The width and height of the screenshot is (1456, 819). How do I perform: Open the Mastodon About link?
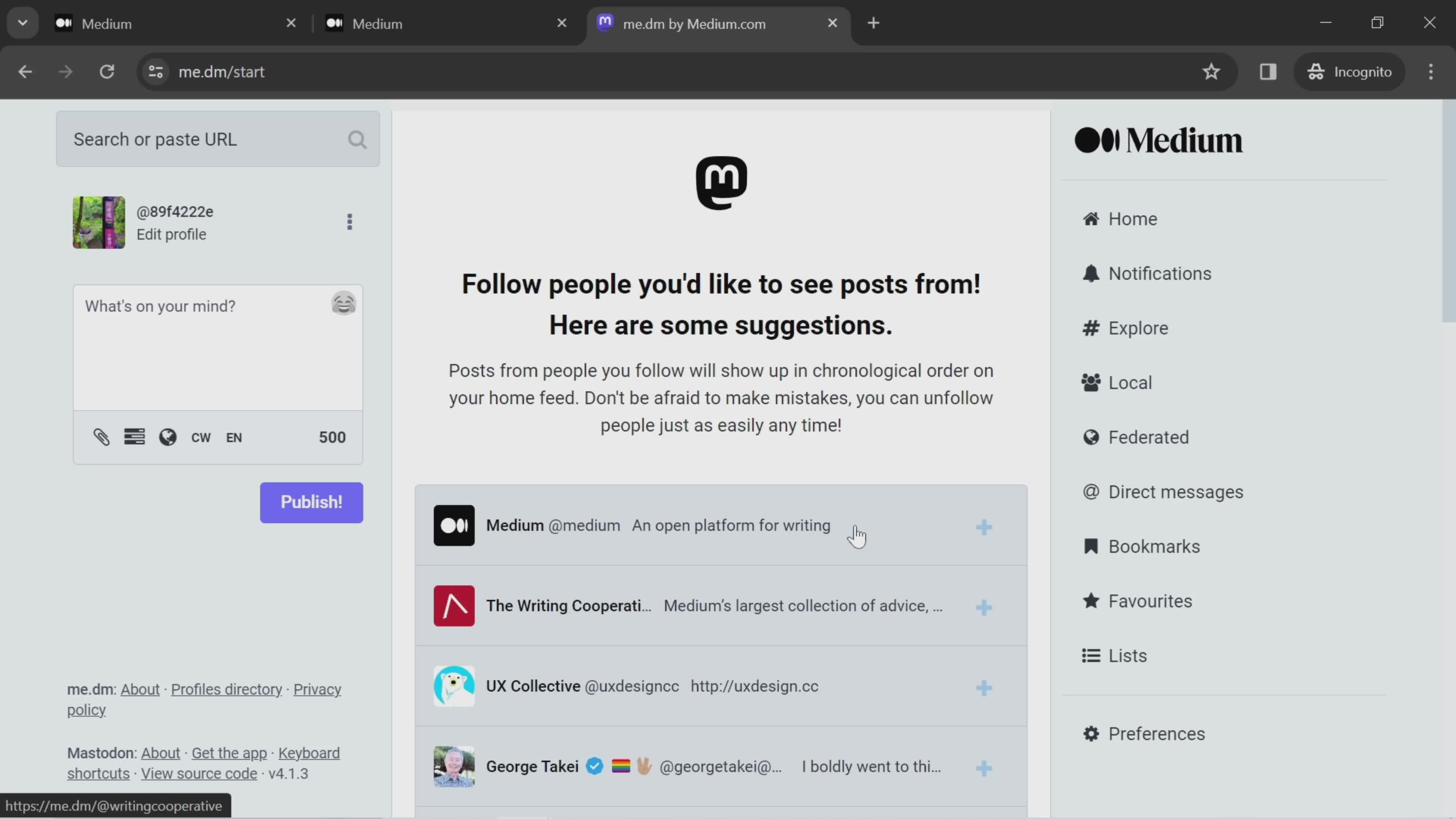tap(160, 753)
